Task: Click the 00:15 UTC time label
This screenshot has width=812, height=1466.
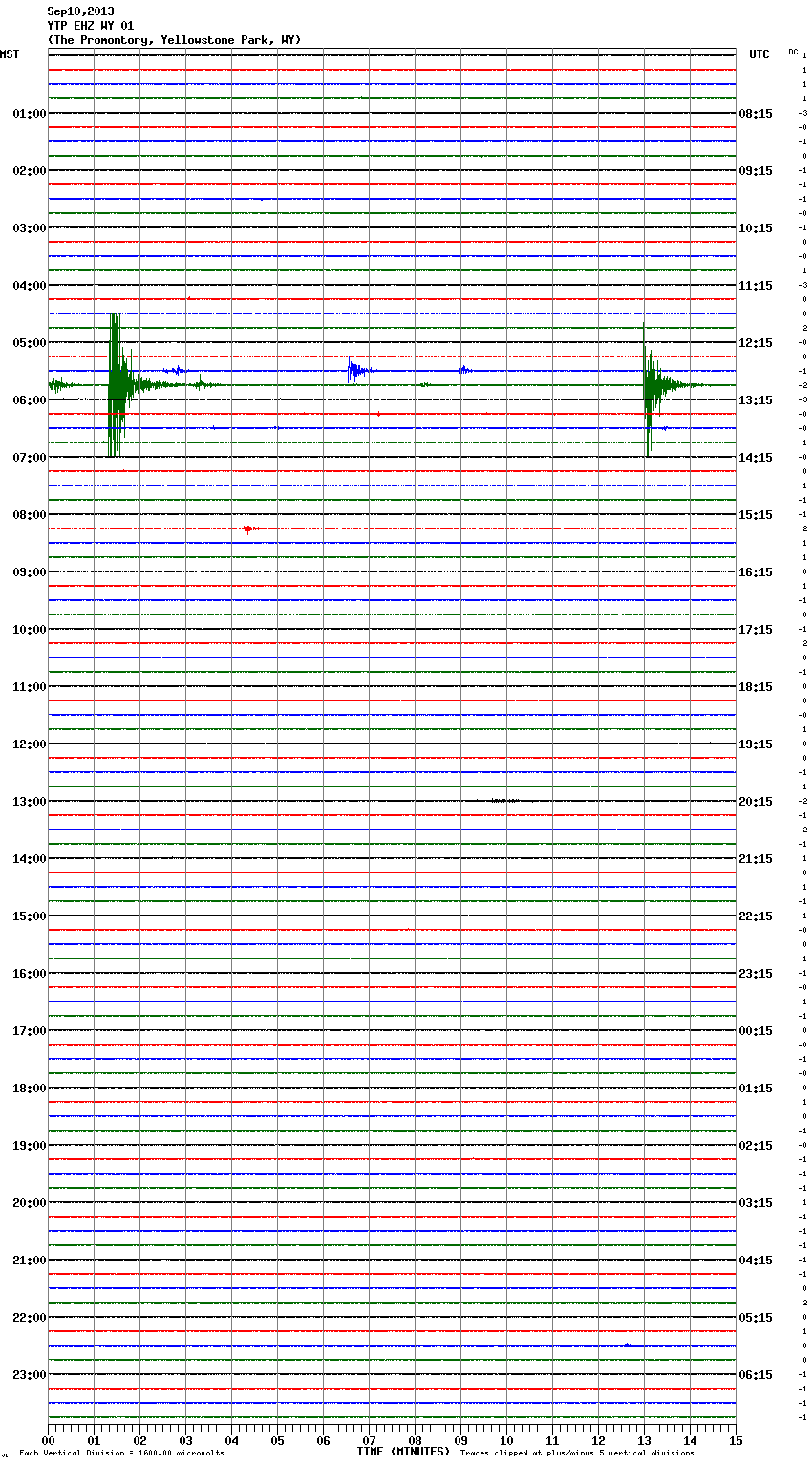Action: tap(756, 1031)
